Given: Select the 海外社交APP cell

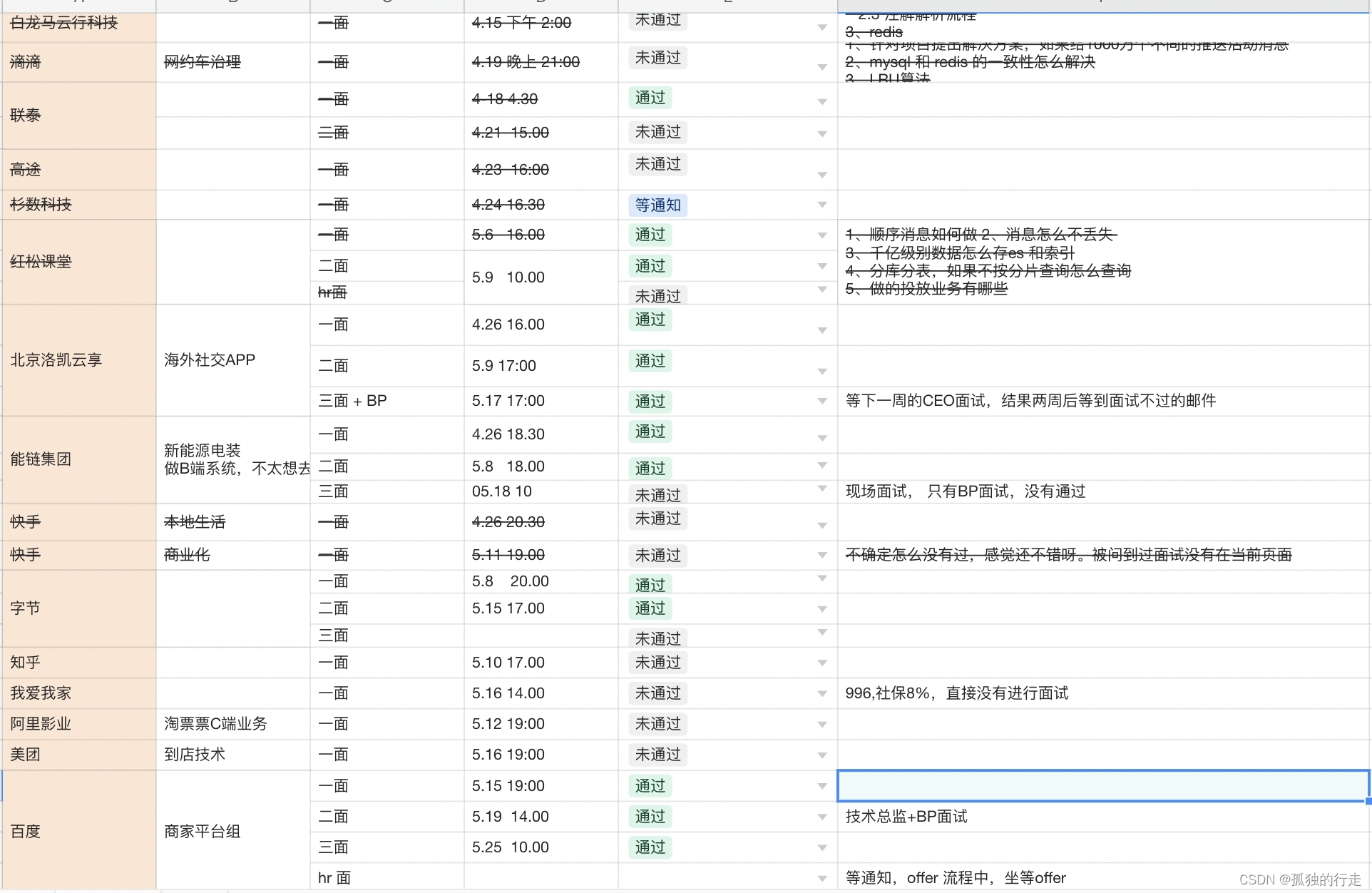Looking at the screenshot, I should click(233, 360).
